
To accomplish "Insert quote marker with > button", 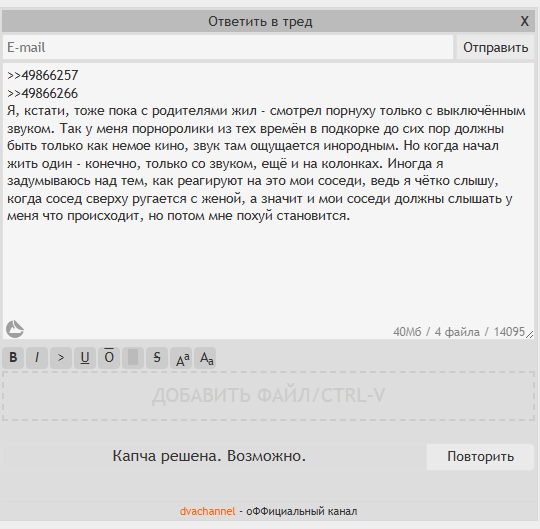I will (61, 358).
